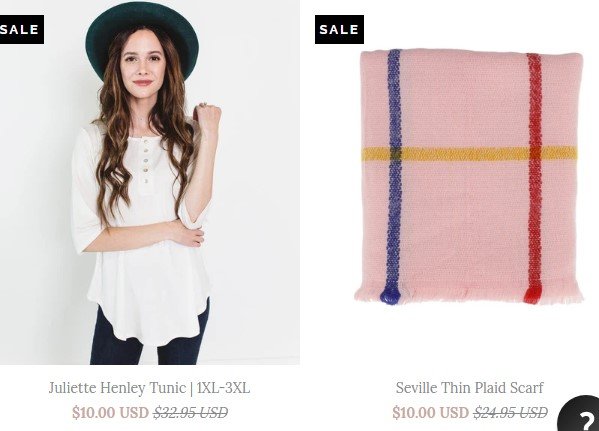Click the scarf's $10.00 USD sale price
This screenshot has width=599, height=431.
pyautogui.click(x=431, y=413)
